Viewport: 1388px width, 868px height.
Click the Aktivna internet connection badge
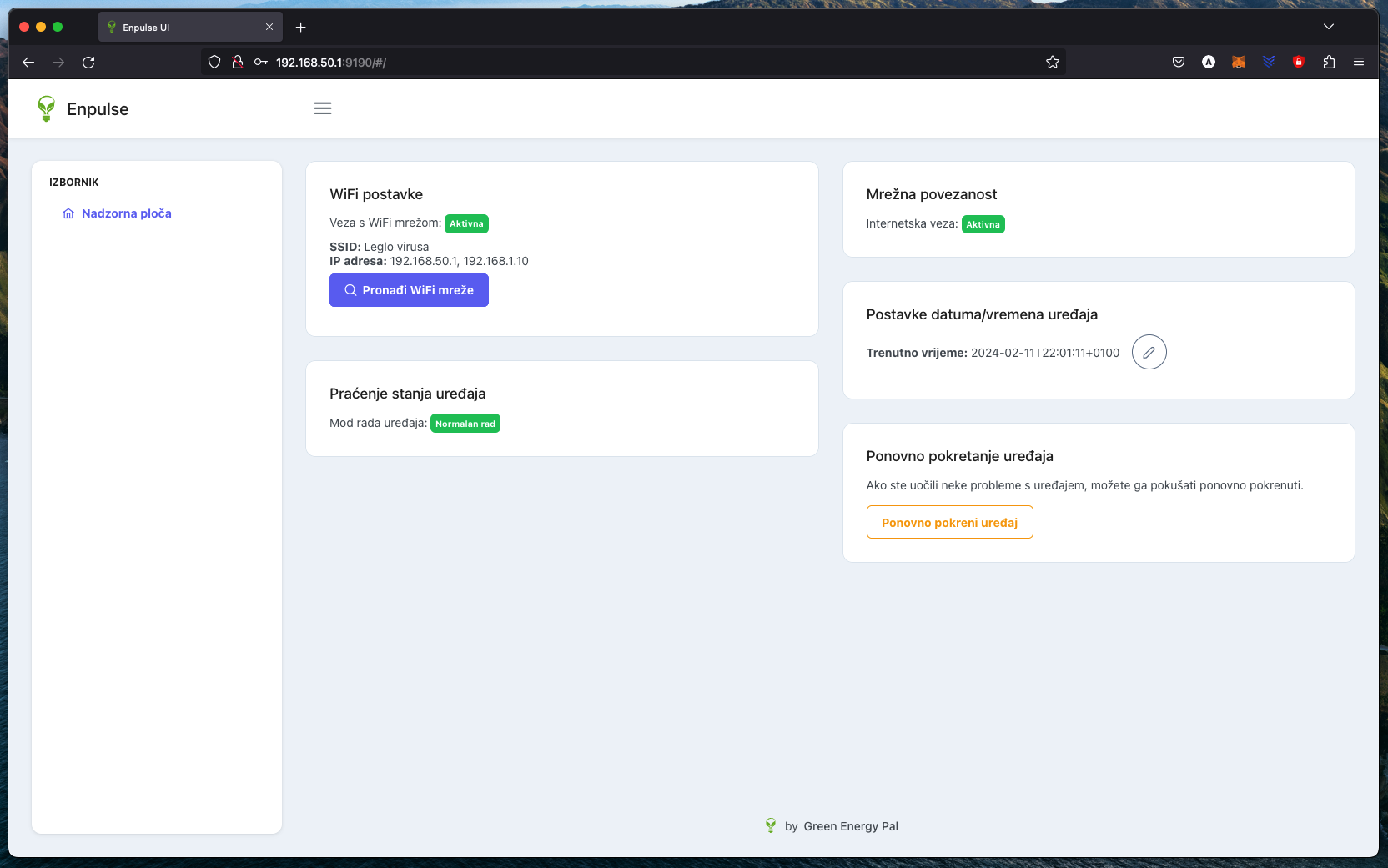click(x=983, y=223)
